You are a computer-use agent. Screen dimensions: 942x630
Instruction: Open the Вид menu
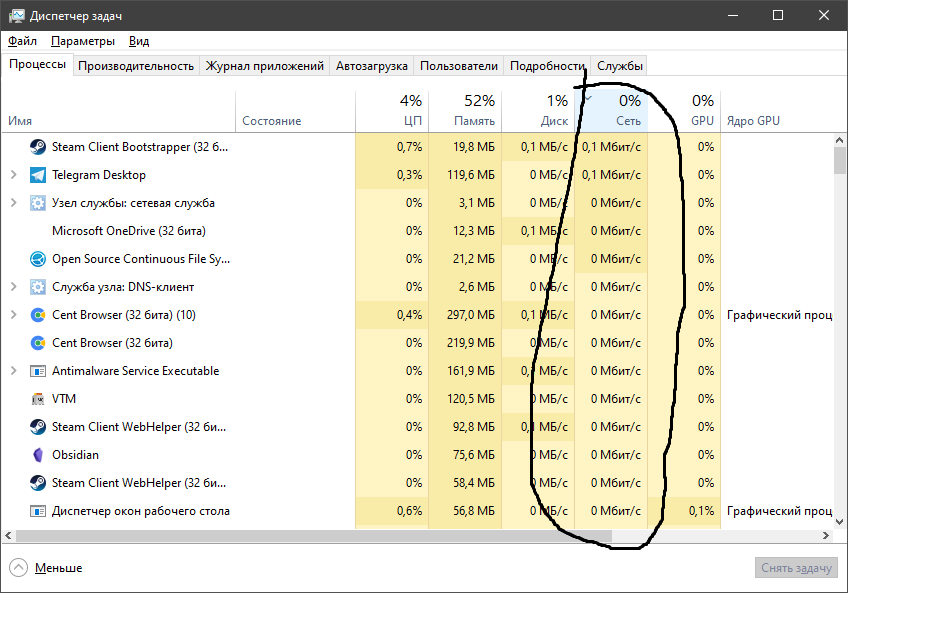[139, 41]
